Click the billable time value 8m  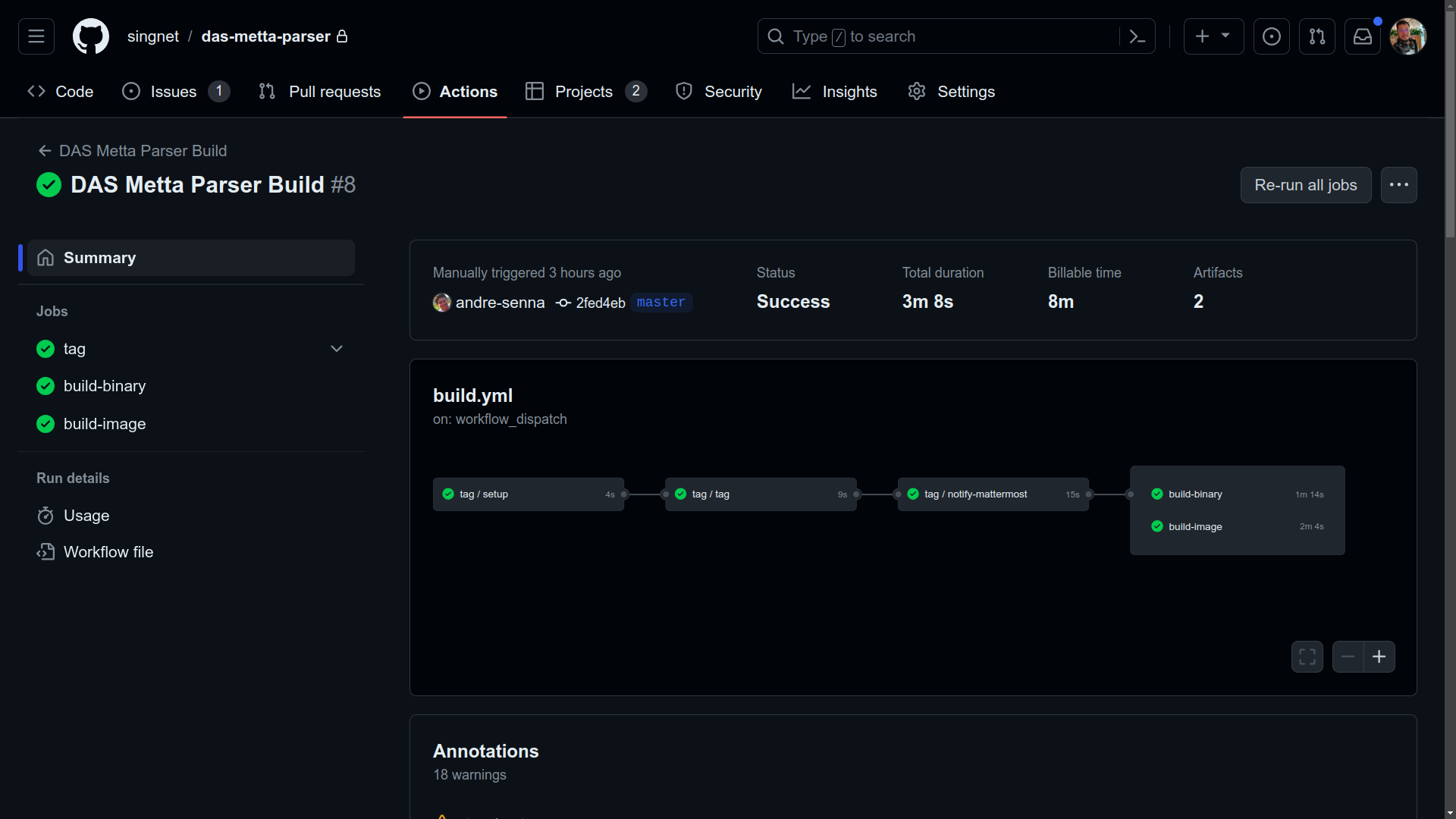pyautogui.click(x=1061, y=302)
